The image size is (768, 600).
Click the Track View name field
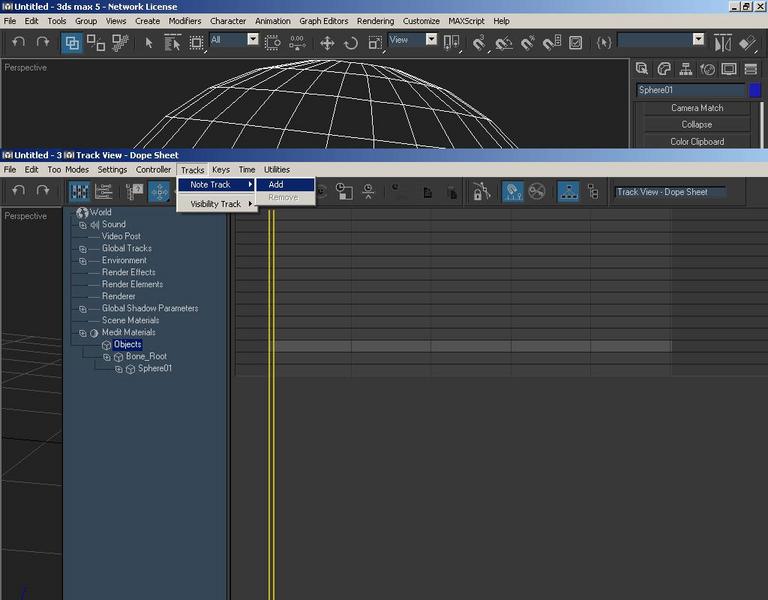[670, 192]
